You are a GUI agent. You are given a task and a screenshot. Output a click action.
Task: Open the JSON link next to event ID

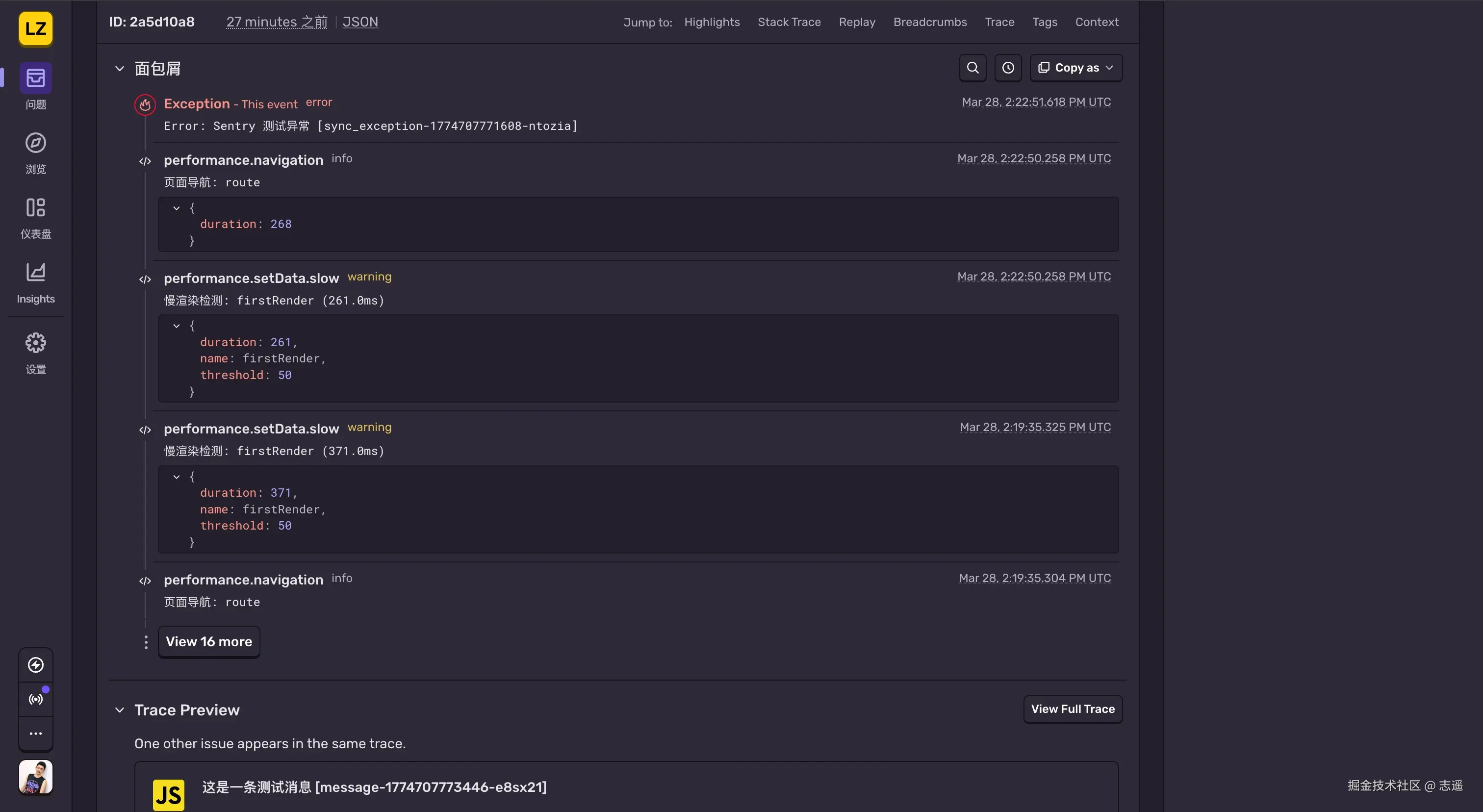(360, 22)
